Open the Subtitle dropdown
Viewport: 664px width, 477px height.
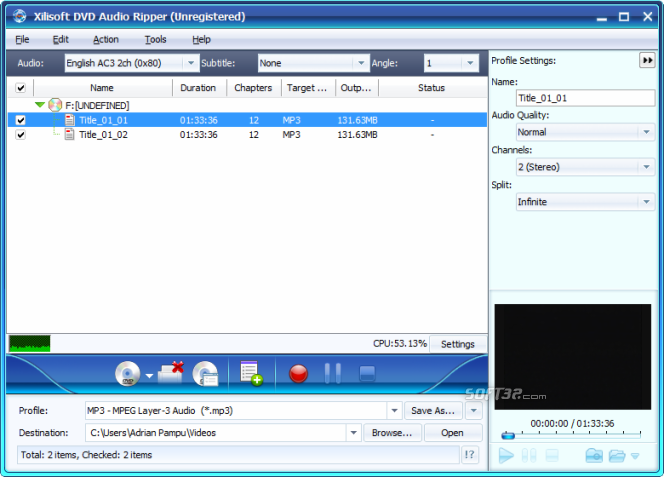coord(361,63)
